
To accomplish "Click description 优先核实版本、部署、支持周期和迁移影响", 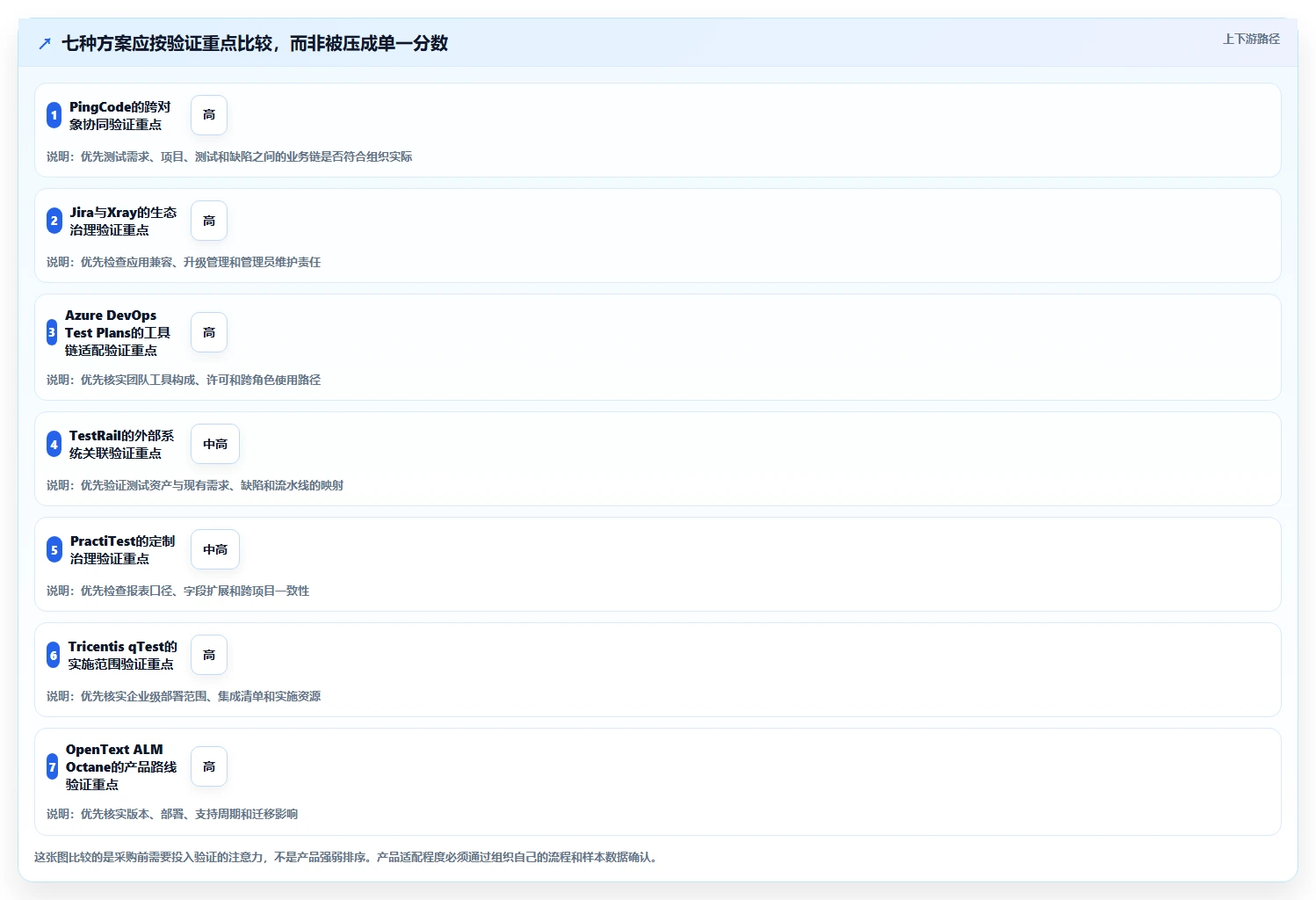I will 172,814.
